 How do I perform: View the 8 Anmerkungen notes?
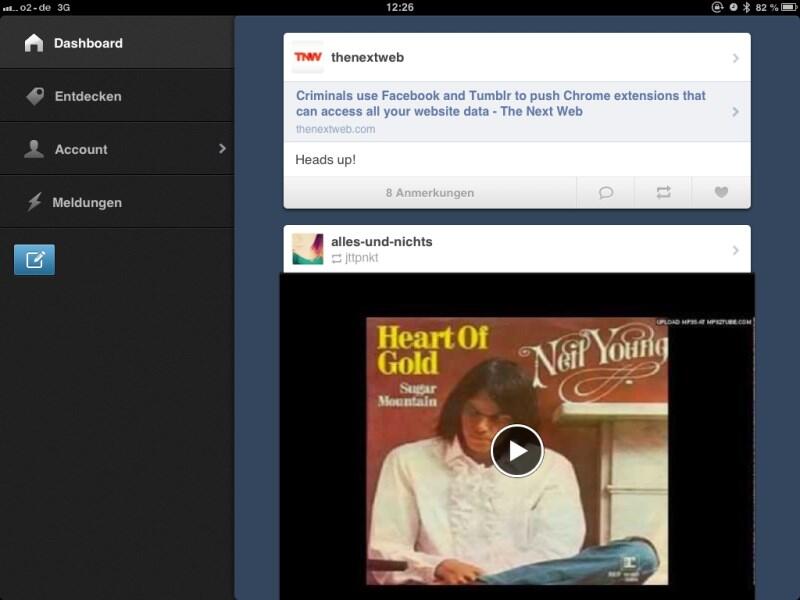click(430, 193)
